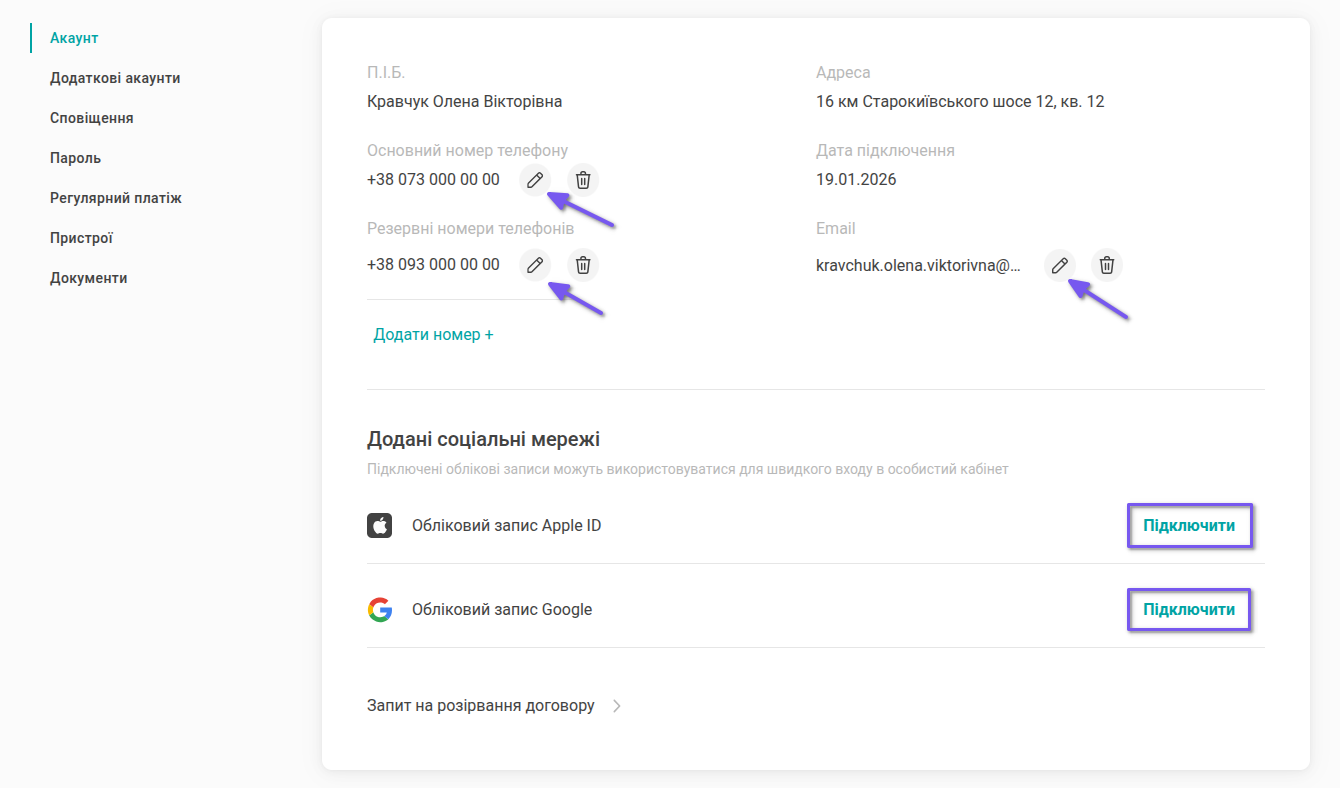1340x788 pixels.
Task: Click the Google logo icon
Action: [x=379, y=609]
